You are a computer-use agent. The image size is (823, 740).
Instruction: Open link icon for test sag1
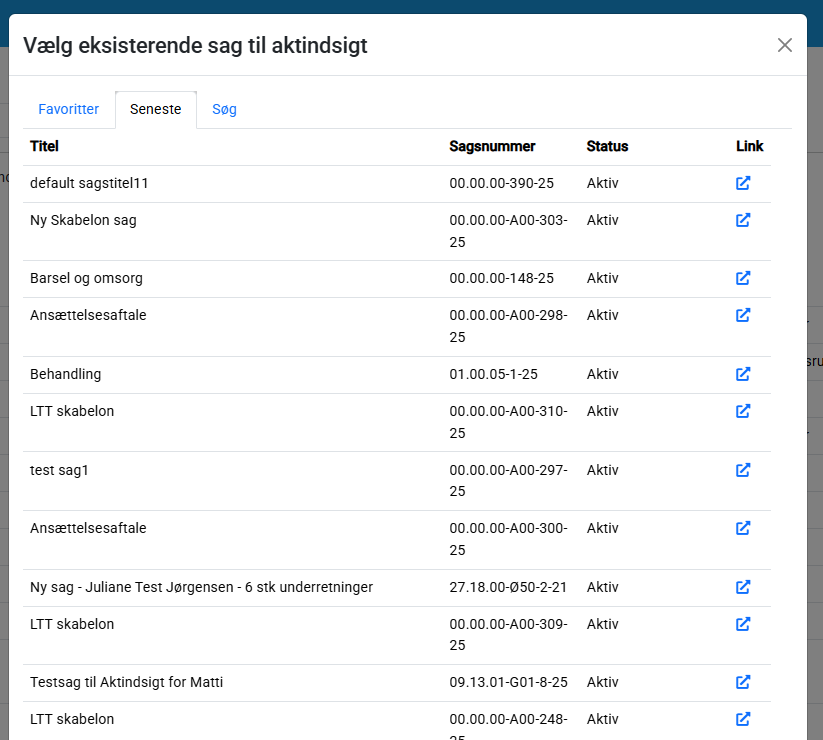[x=743, y=470]
